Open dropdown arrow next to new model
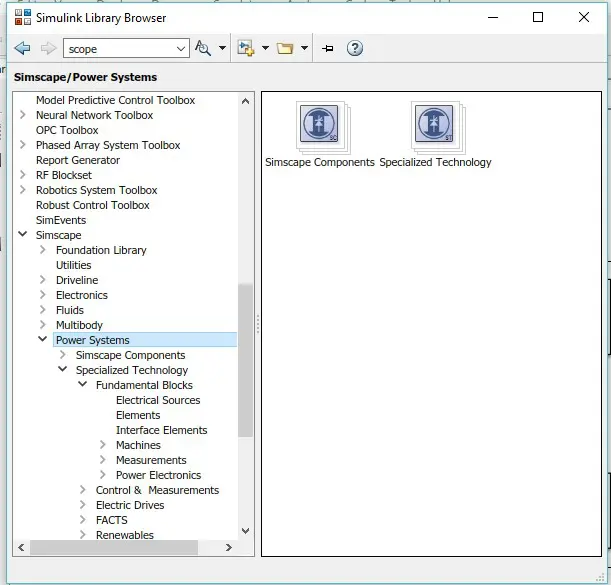Screen dimensions: 611x585 (x=265, y=48)
